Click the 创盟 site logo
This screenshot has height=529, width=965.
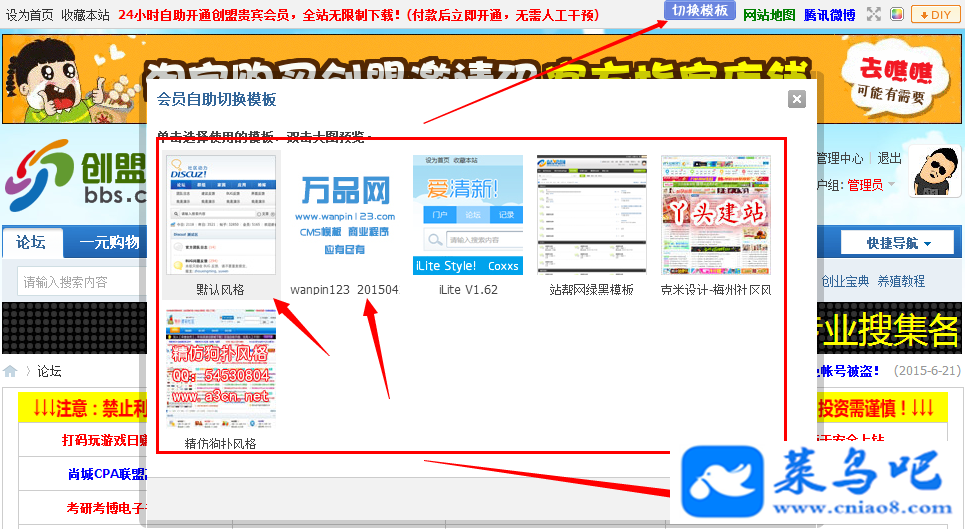pos(76,175)
